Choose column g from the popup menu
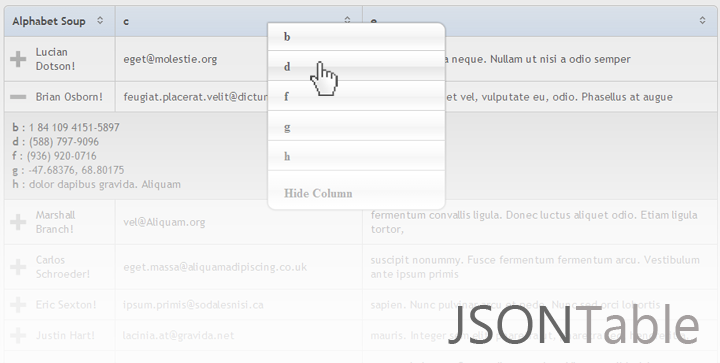The image size is (720, 363). click(x=356, y=126)
